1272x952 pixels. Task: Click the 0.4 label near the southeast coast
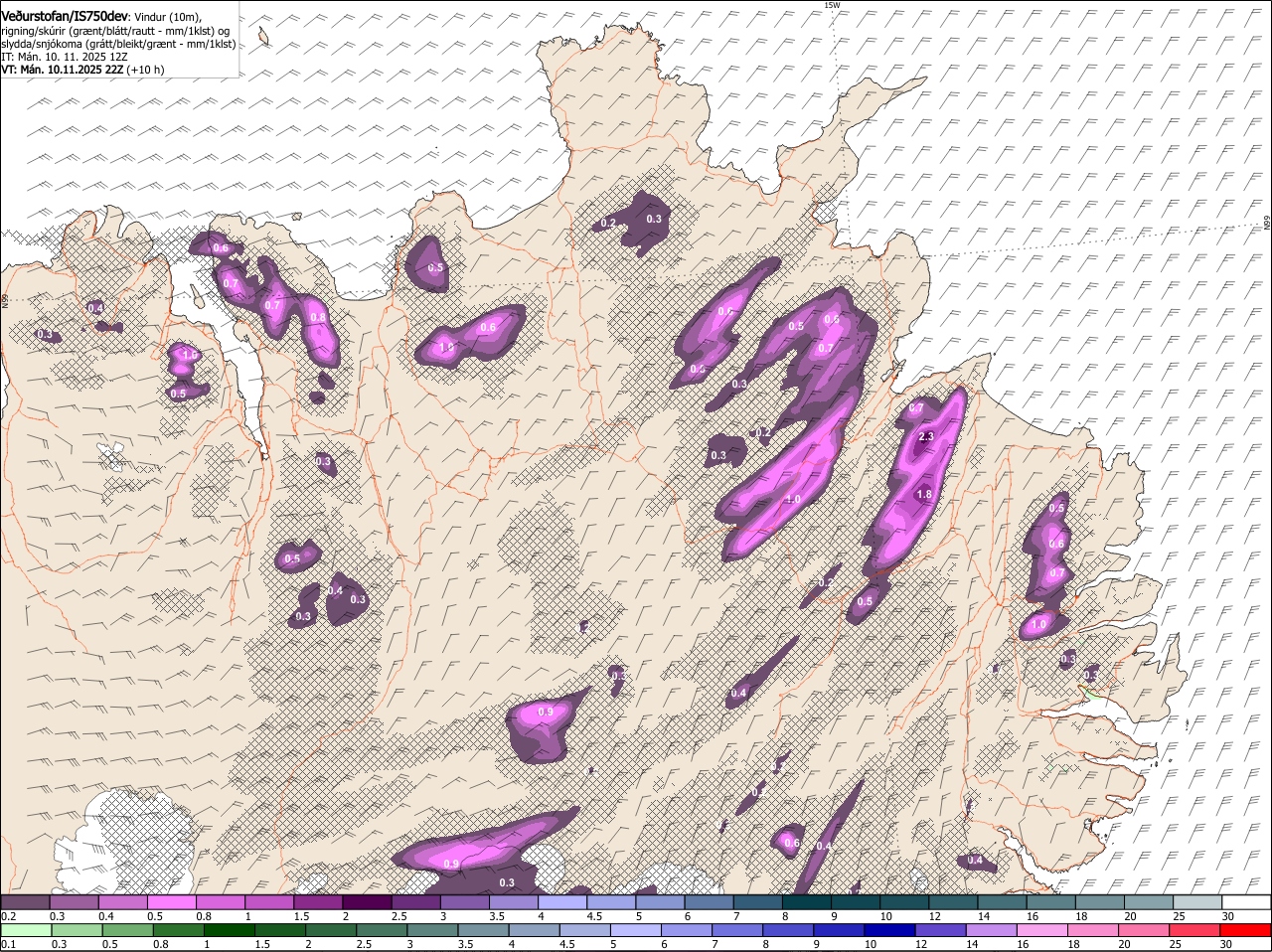[975, 861]
